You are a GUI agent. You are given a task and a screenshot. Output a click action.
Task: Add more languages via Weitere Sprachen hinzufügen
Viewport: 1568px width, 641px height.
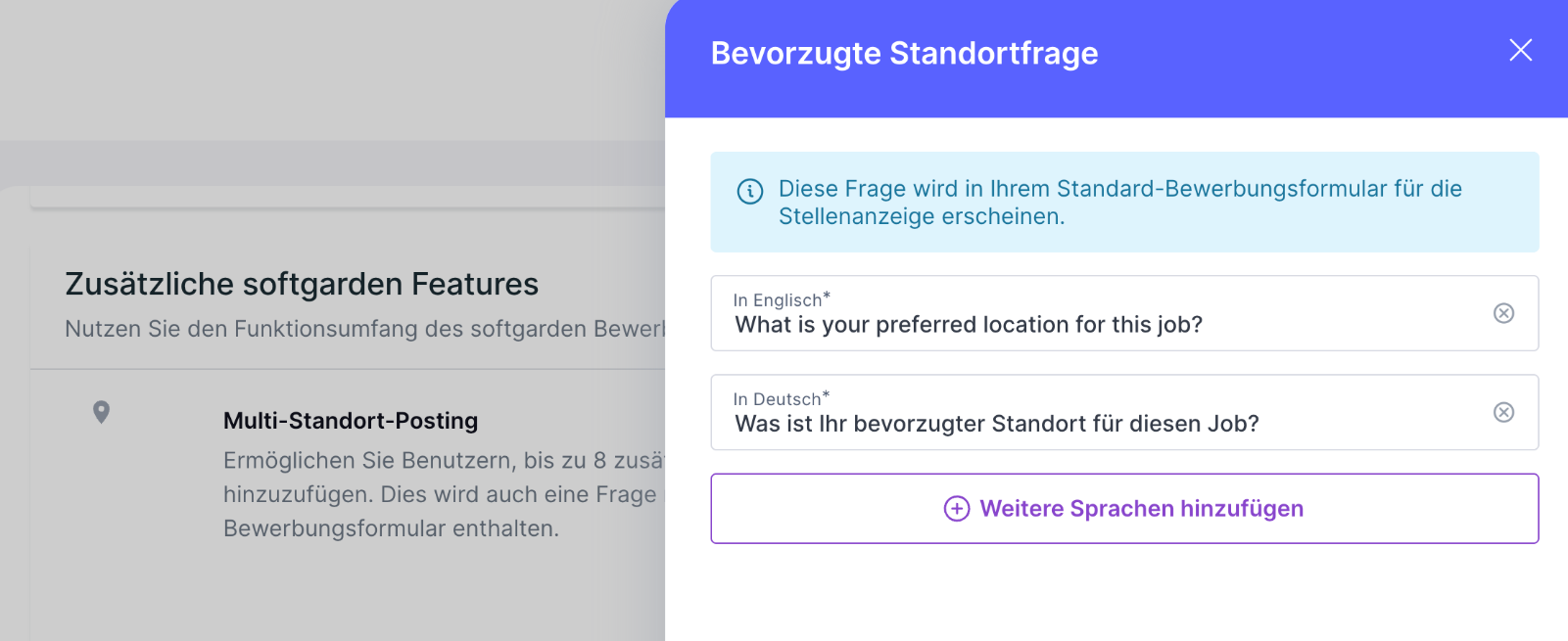(1124, 509)
